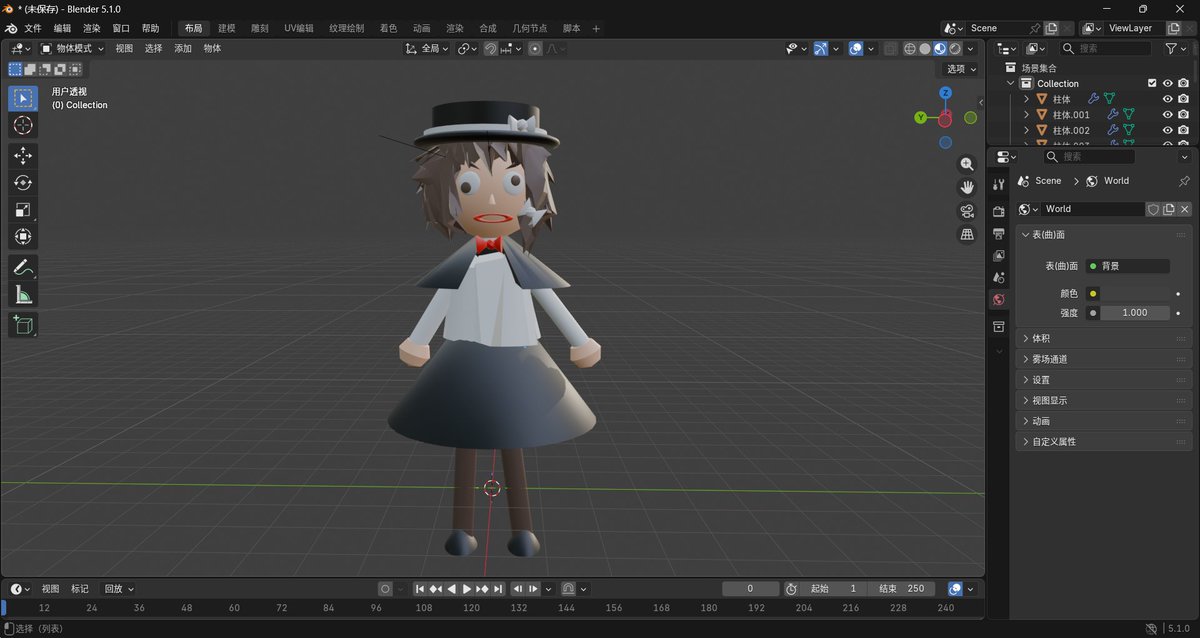This screenshot has width=1200, height=638.
Task: Open the pivot point dropdown
Action: coord(468,48)
